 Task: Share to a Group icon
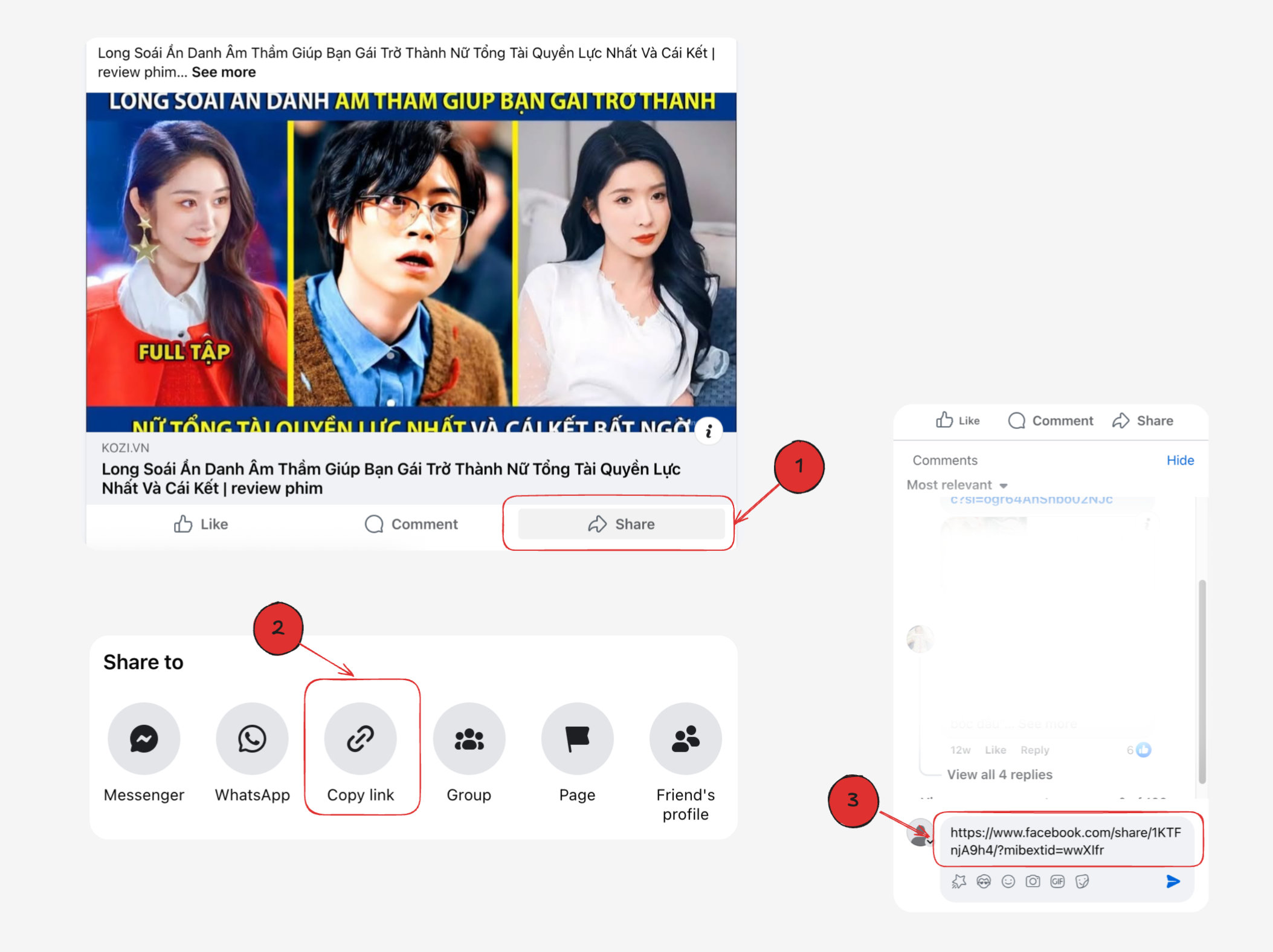coord(469,738)
